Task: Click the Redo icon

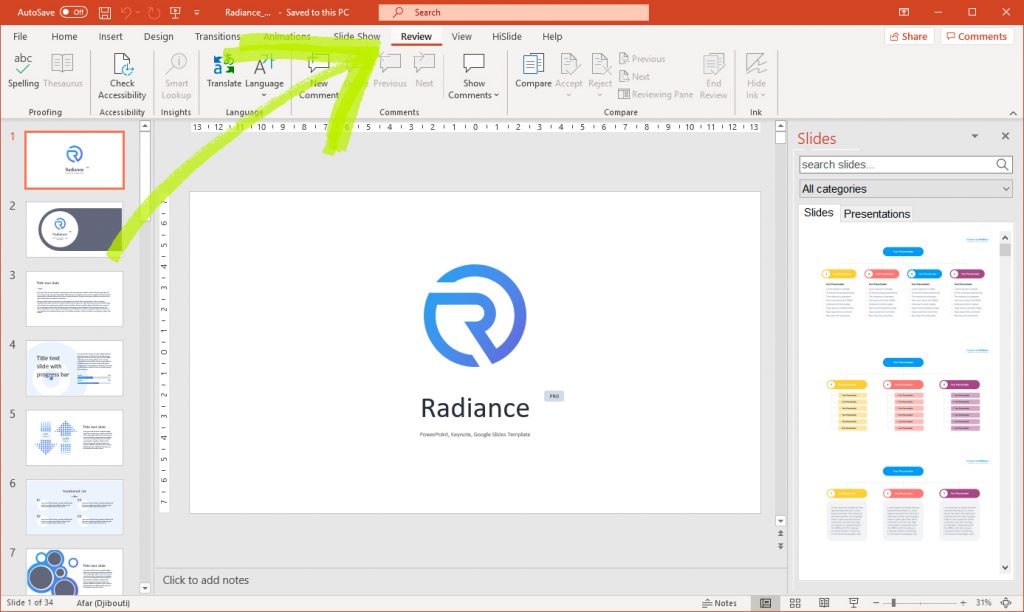Action: [153, 12]
